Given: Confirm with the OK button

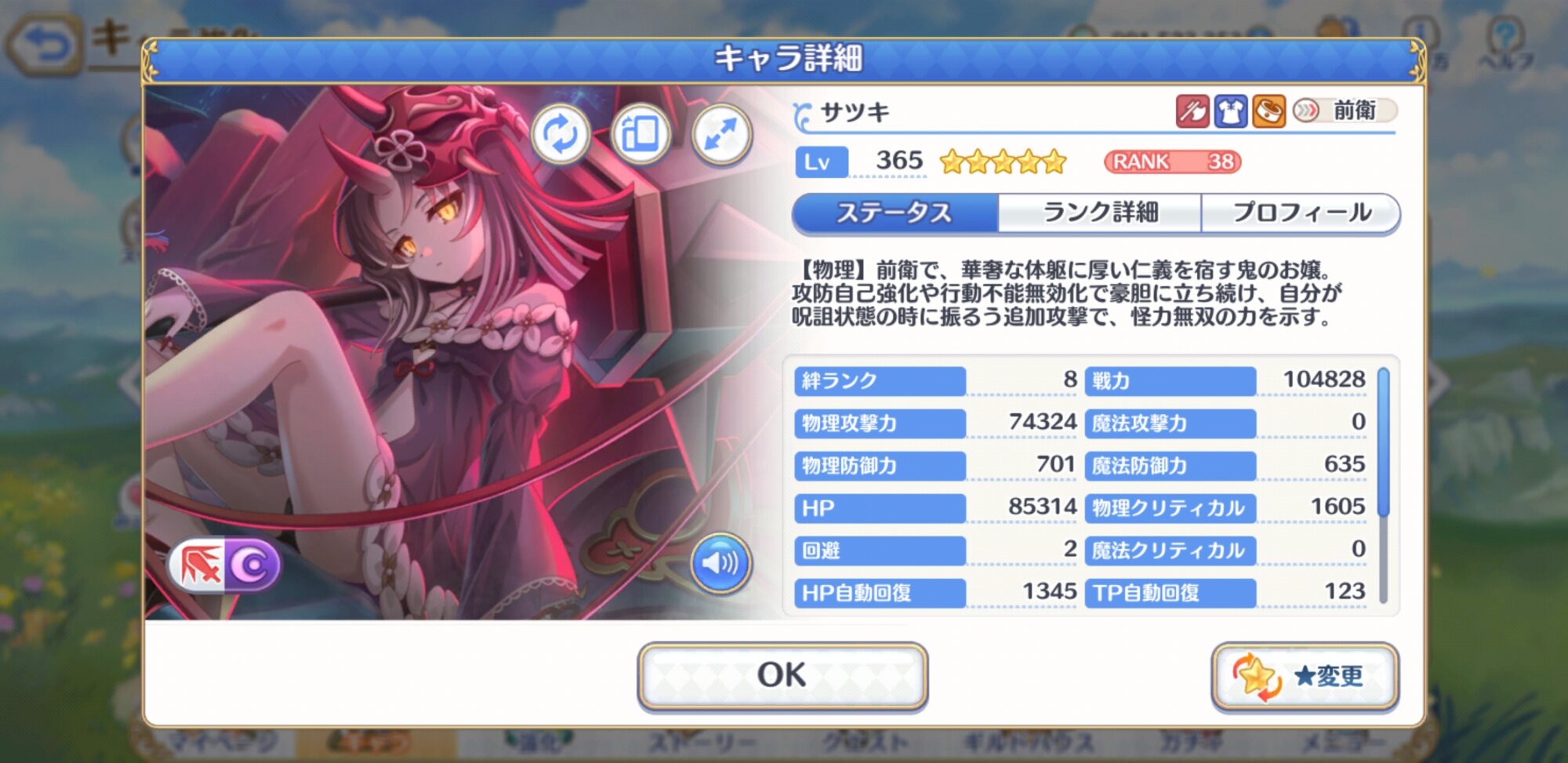Looking at the screenshot, I should pos(782,675).
